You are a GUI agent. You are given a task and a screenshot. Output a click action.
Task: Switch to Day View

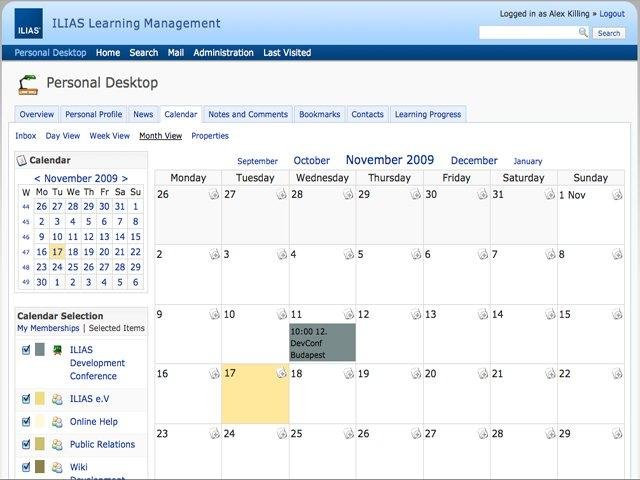pos(63,136)
